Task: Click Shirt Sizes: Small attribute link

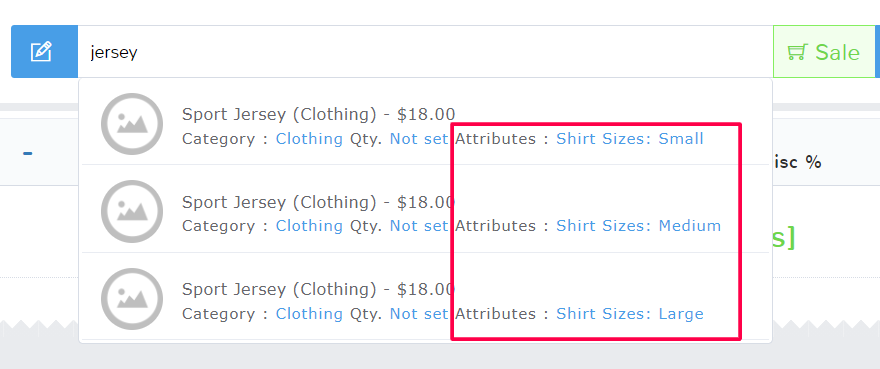Action: click(x=630, y=139)
